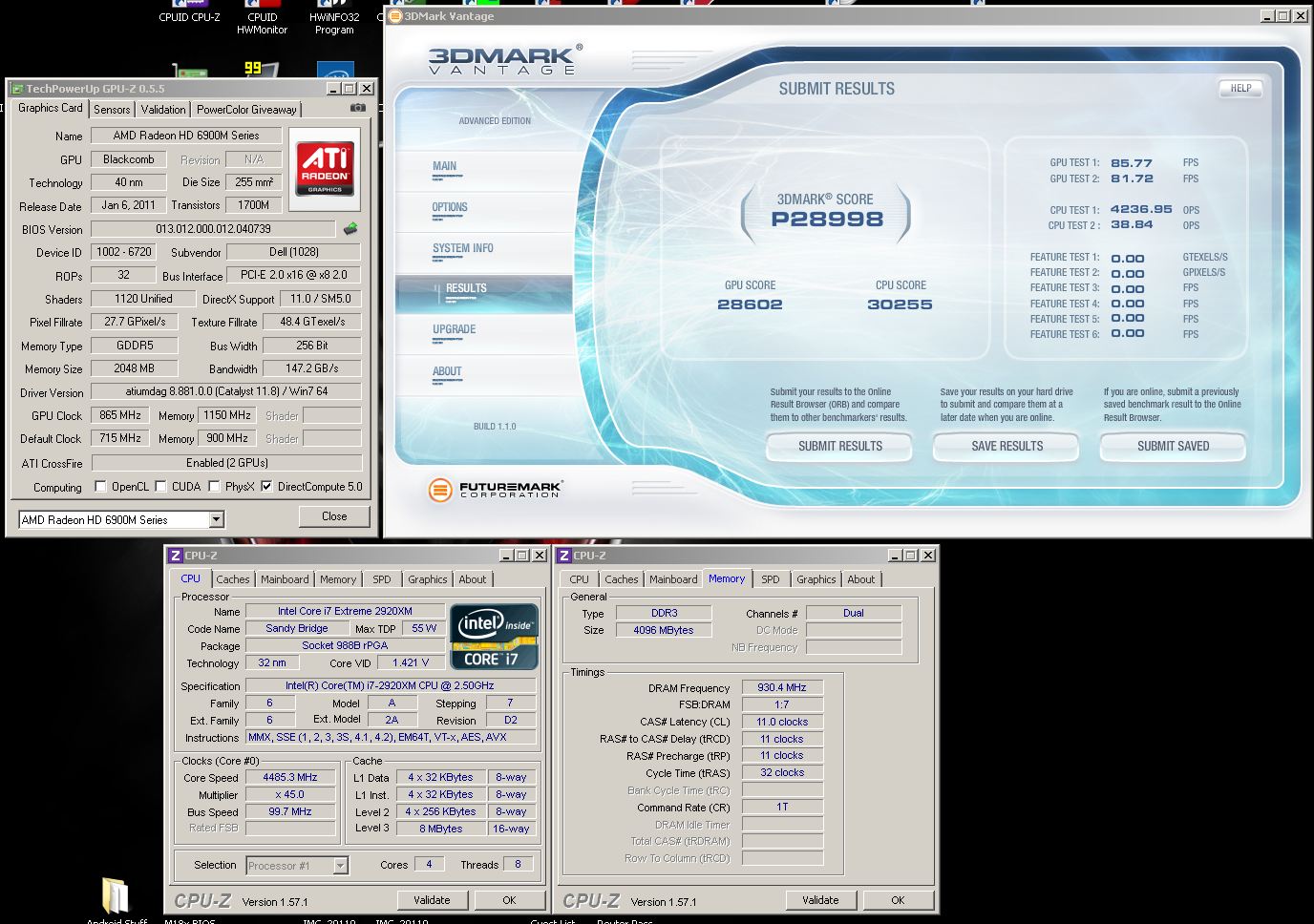Switch to the Sensors tab in GPU-Z
Viewport: 1314px width, 924px height.
112,110
